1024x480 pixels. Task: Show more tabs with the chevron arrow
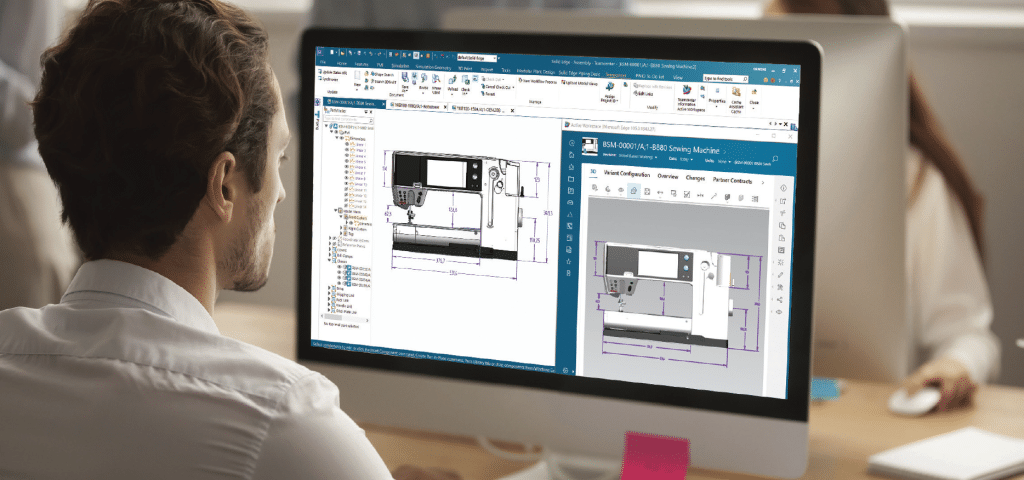763,183
